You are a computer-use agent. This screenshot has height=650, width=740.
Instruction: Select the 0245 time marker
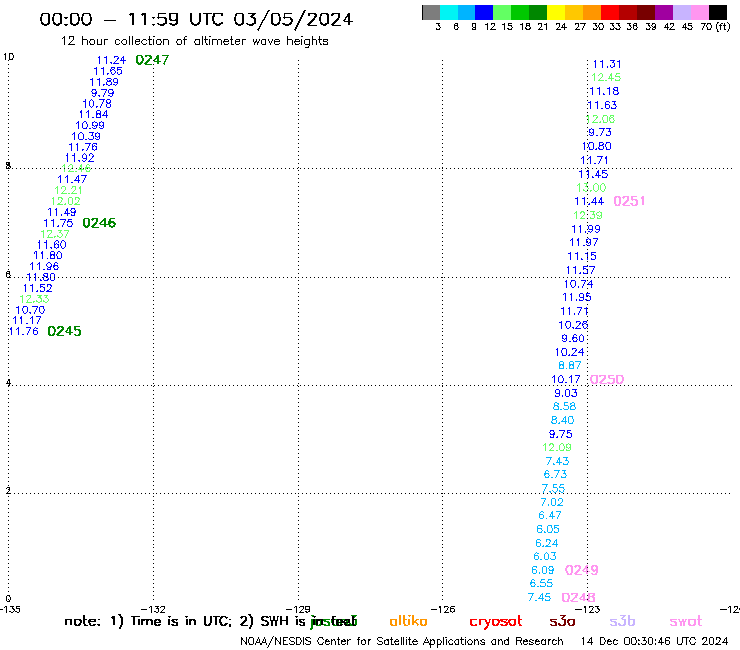coord(64,331)
